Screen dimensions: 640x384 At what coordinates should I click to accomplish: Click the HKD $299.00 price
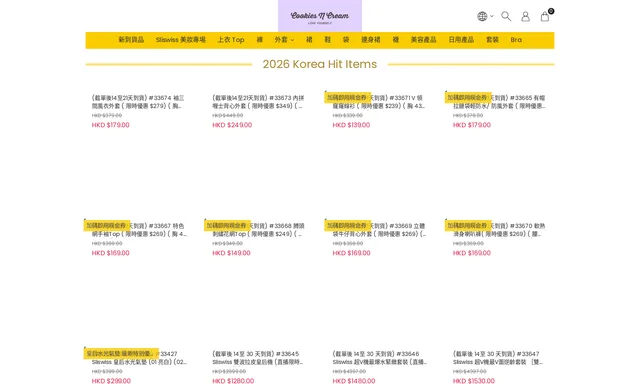(111, 381)
